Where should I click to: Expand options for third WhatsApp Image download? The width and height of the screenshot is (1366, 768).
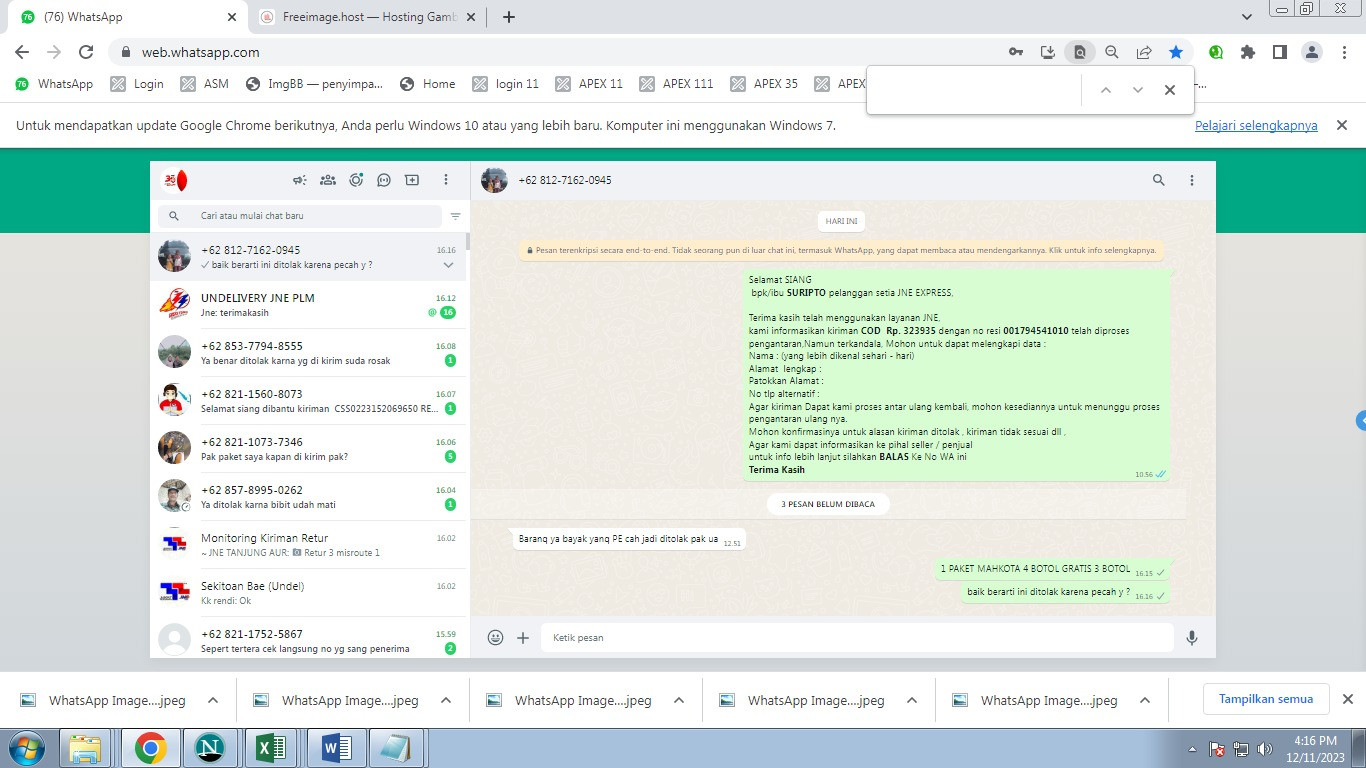click(679, 700)
